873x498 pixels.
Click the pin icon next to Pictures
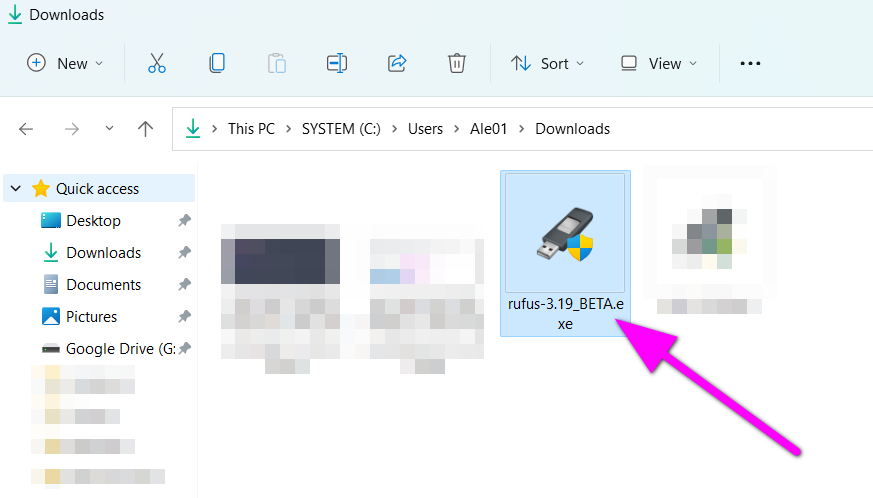pyautogui.click(x=184, y=316)
